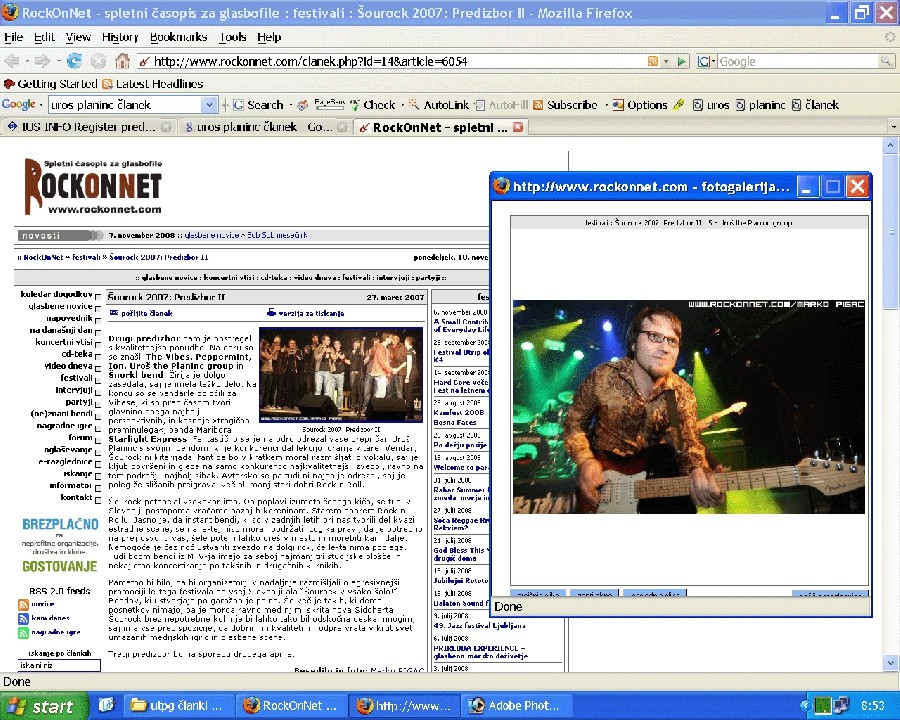Open the History menu
Viewport: 900px width, 720px height.
tap(120, 37)
